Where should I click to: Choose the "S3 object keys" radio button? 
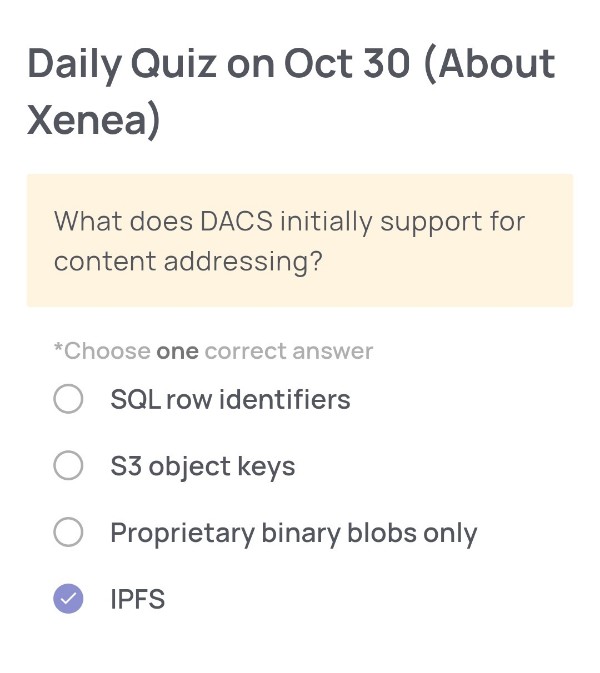68,466
